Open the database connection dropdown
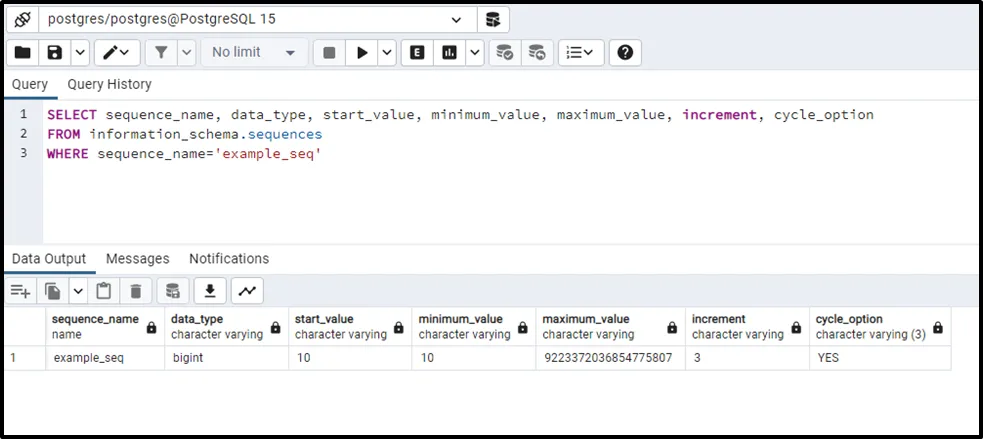The image size is (983, 439). pyautogui.click(x=457, y=20)
